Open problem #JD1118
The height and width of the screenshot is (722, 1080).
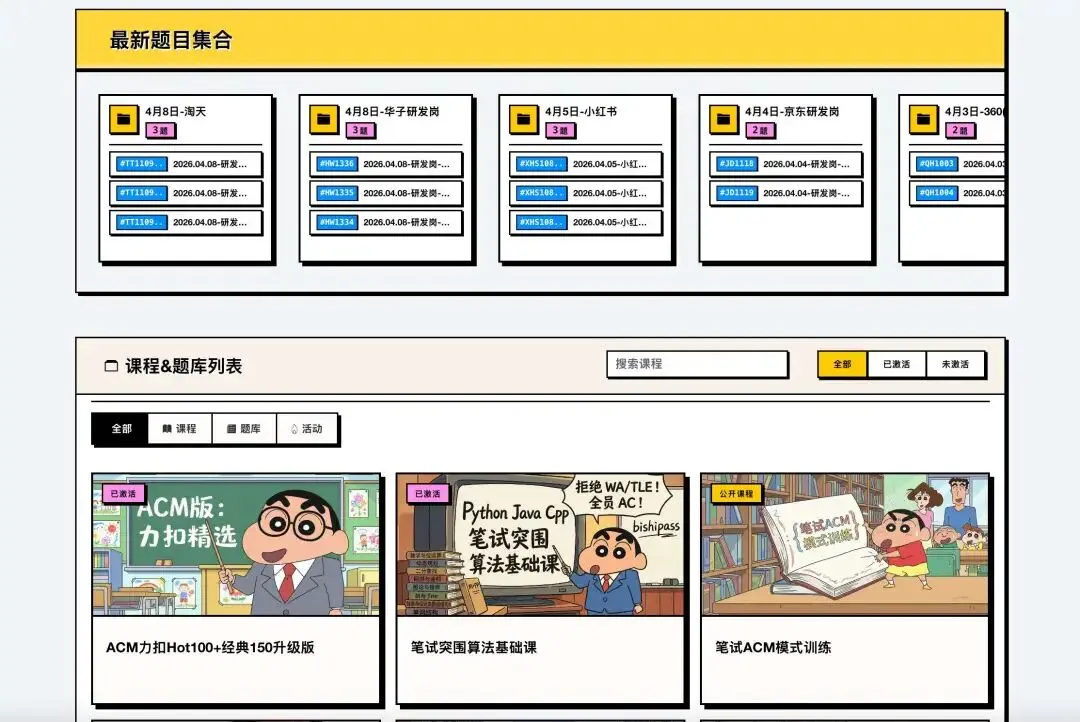pos(786,164)
